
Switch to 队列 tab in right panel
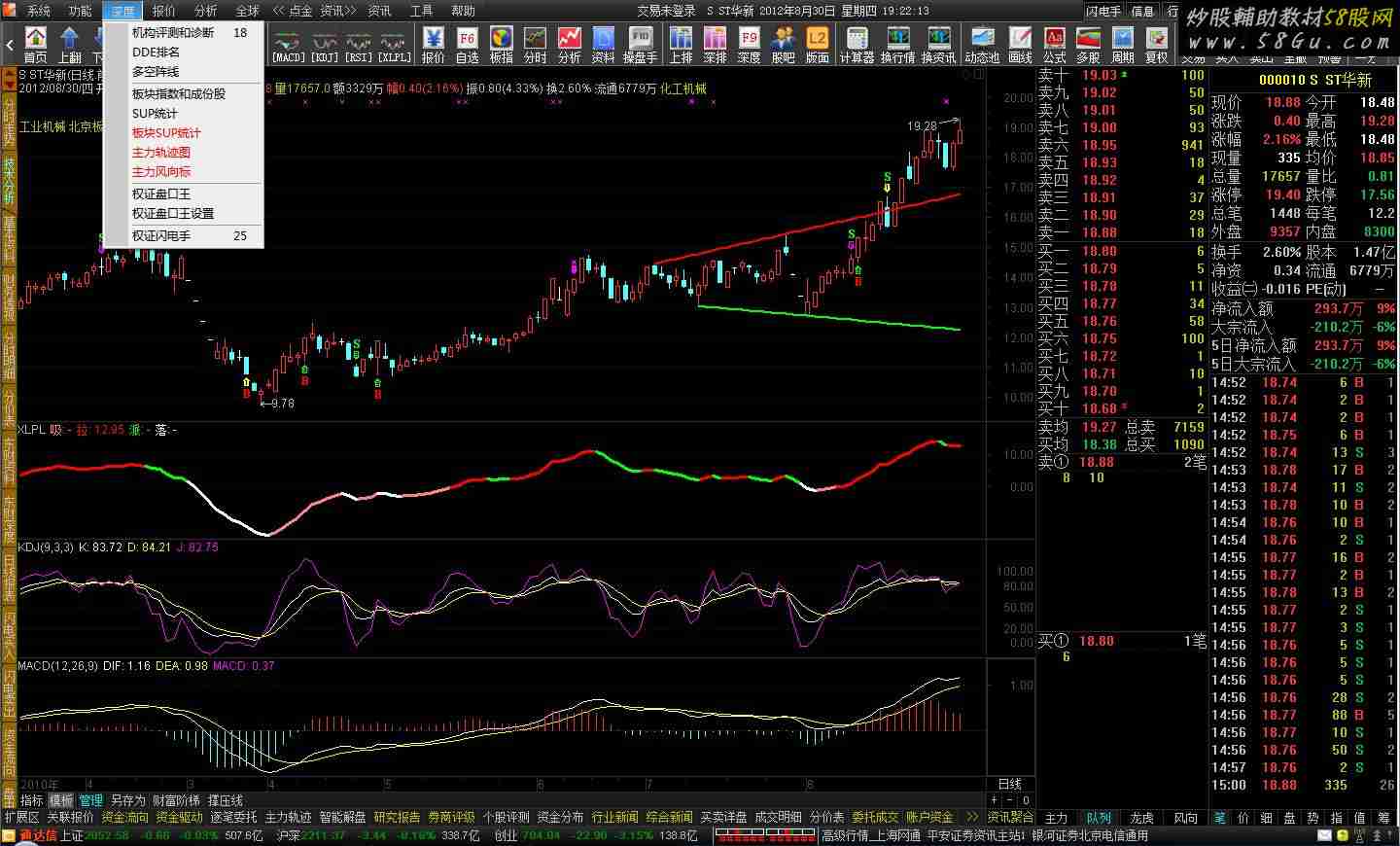[1099, 818]
